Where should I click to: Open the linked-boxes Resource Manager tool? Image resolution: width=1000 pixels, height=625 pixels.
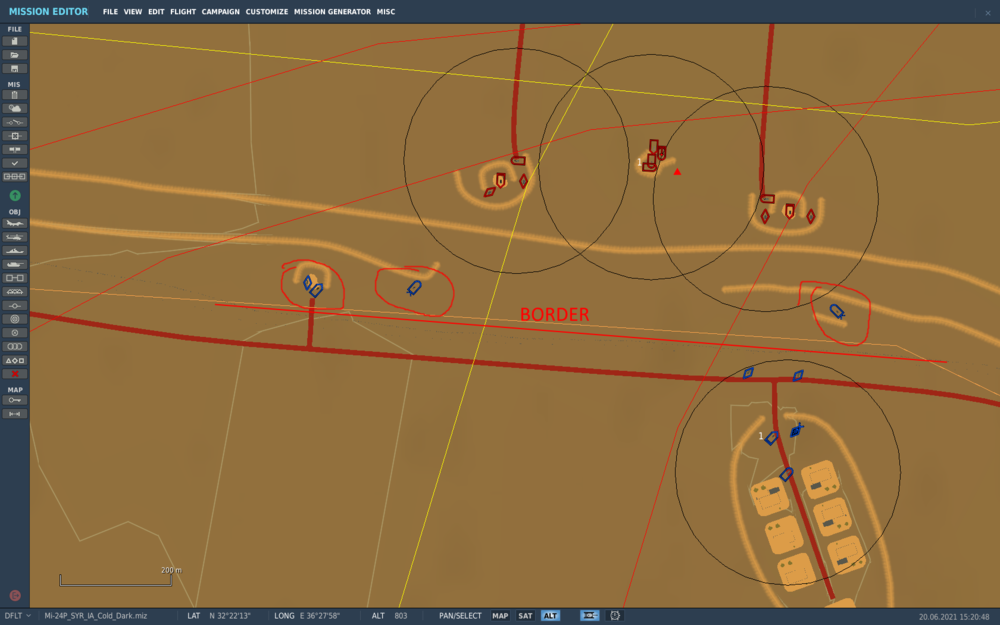[15, 177]
